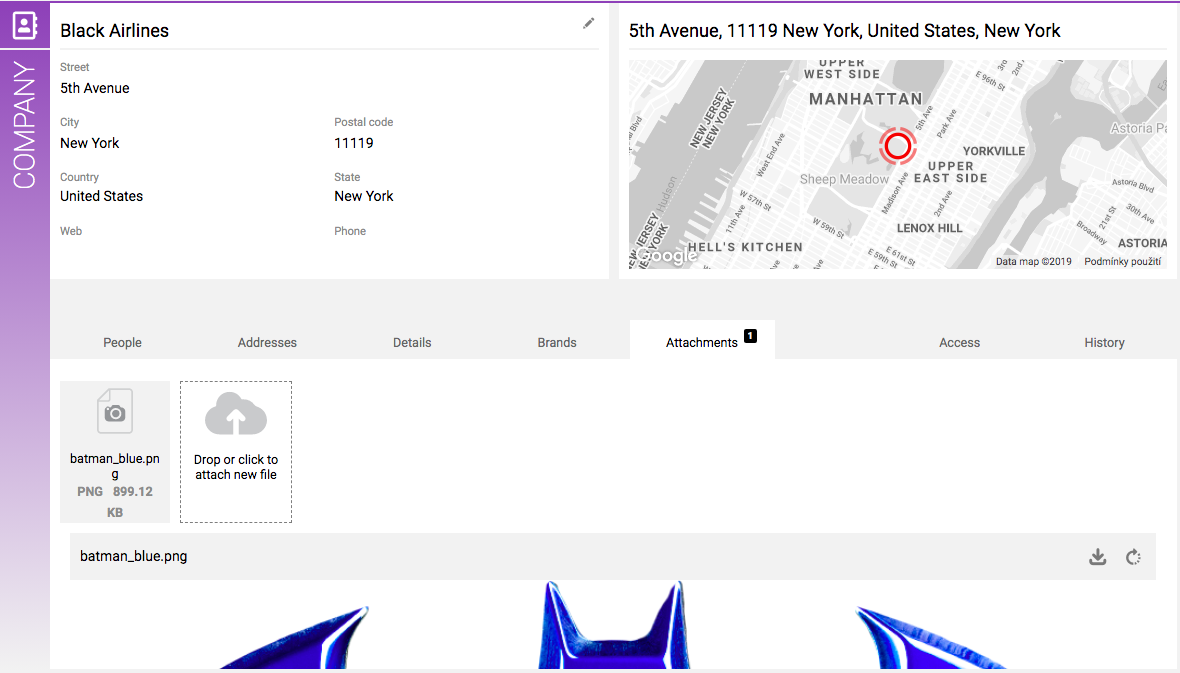Click the Web field label
This screenshot has height=673, width=1180.
click(71, 231)
